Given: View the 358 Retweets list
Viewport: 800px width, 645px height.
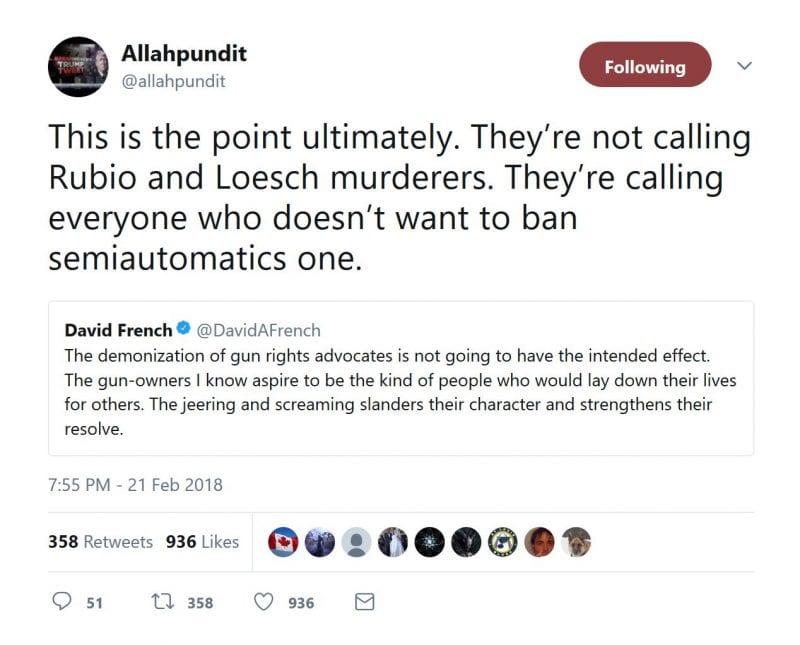Looking at the screenshot, I should tap(100, 542).
